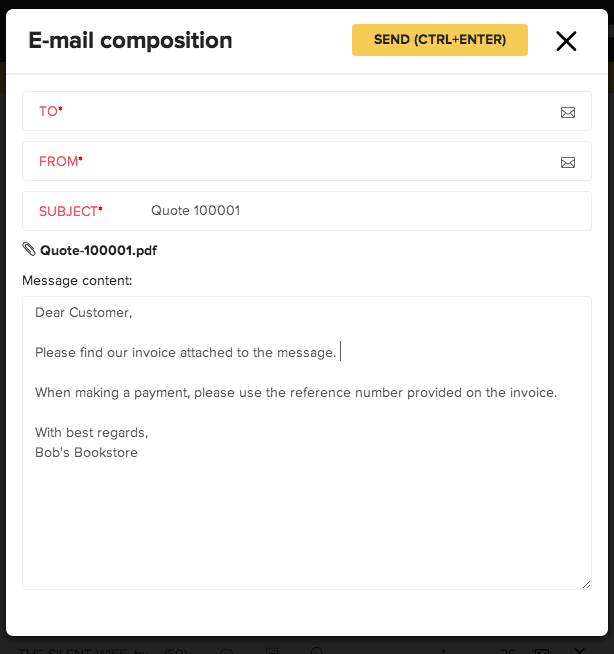Open the Quote-100001.pdf attachment
614x654 pixels.
(x=98, y=251)
